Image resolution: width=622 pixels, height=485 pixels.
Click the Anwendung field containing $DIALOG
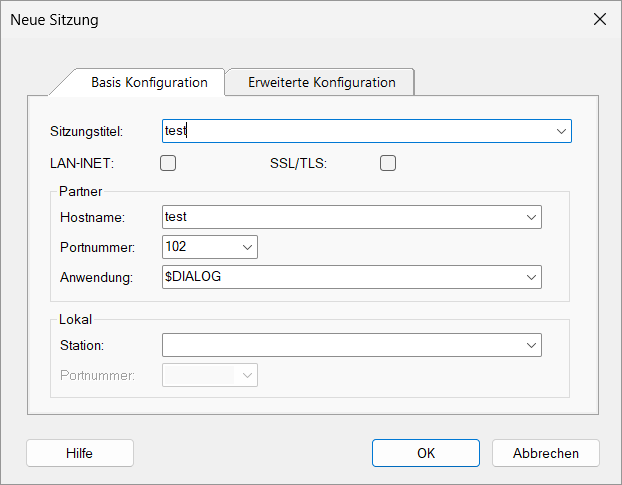pos(340,277)
